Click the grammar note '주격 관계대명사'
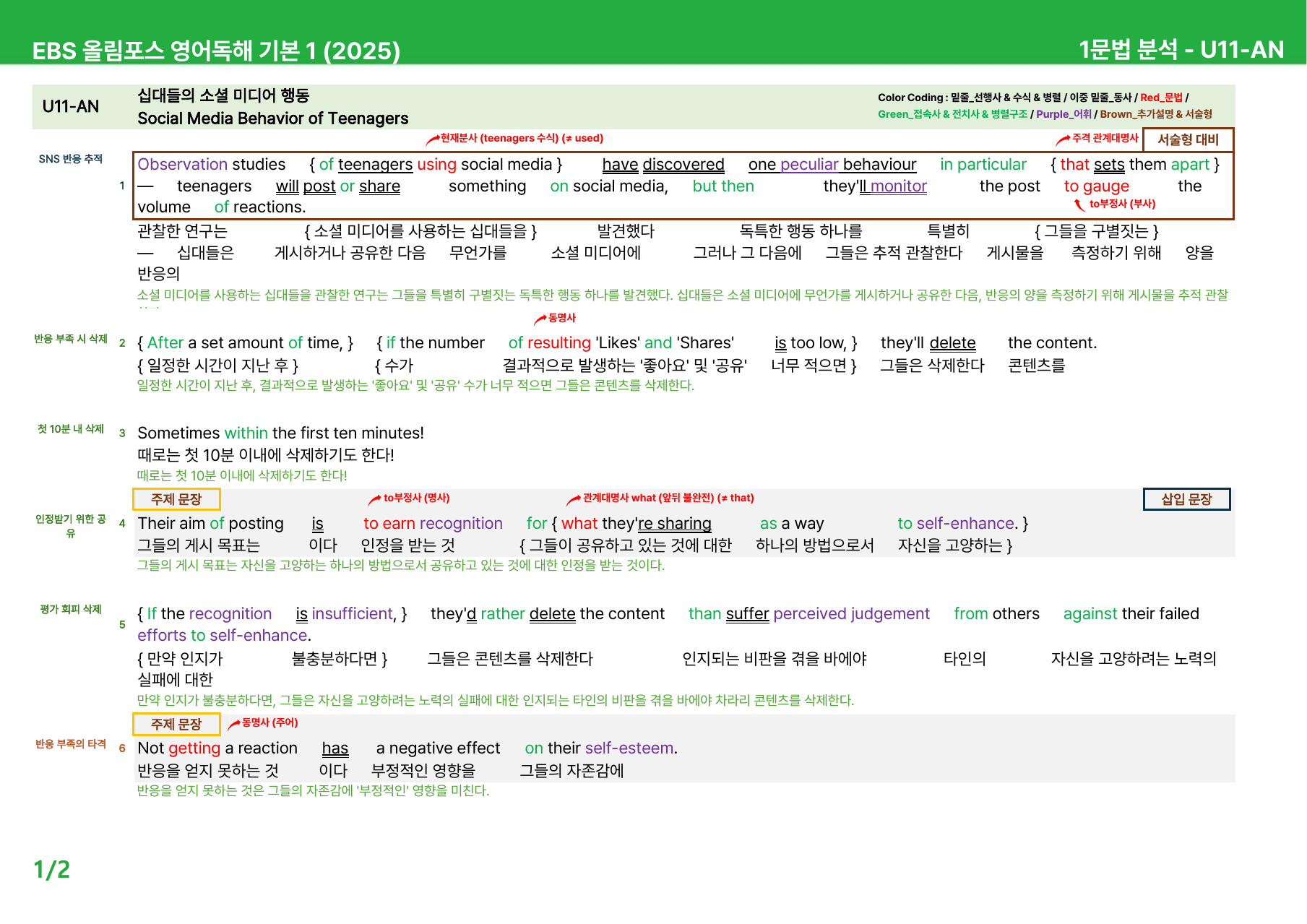The image size is (1307, 924). click(1105, 138)
